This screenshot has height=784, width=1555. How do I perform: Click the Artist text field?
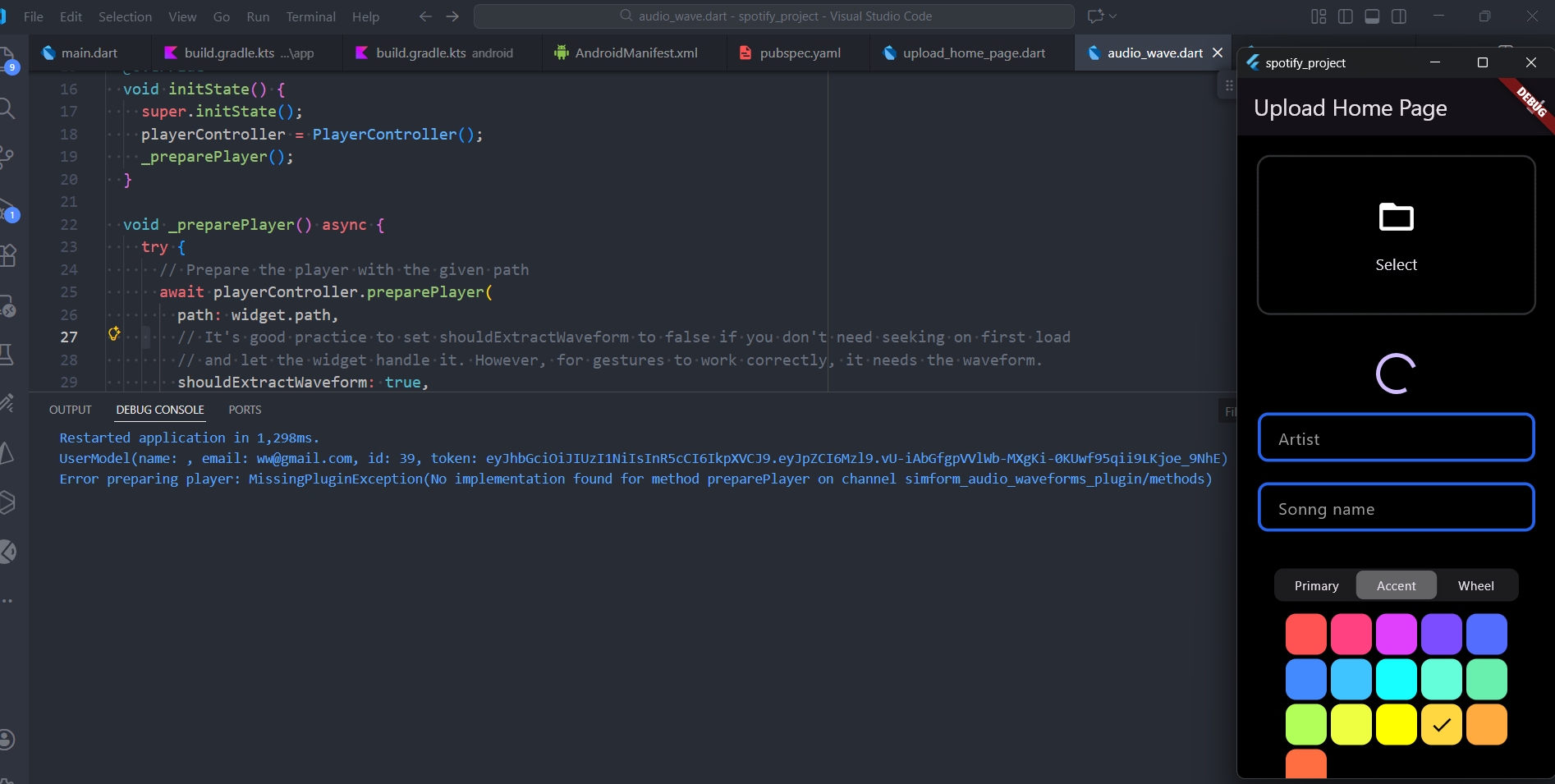(x=1396, y=438)
